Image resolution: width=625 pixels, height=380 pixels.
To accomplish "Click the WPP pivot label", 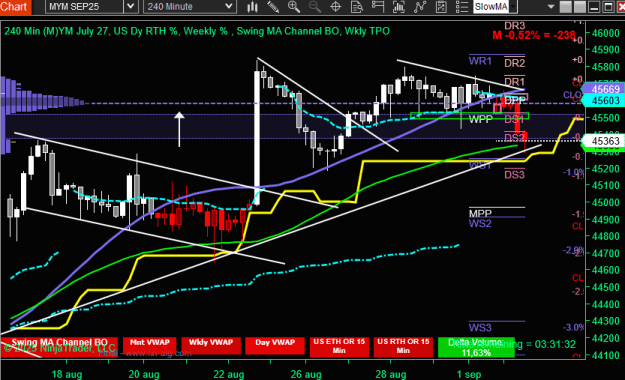I will 480,119.
